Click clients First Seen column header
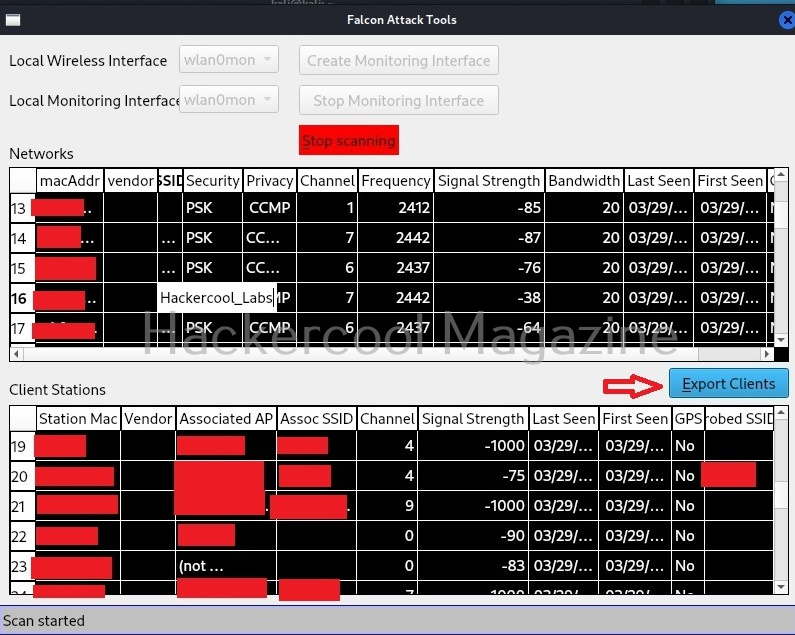 click(635, 418)
